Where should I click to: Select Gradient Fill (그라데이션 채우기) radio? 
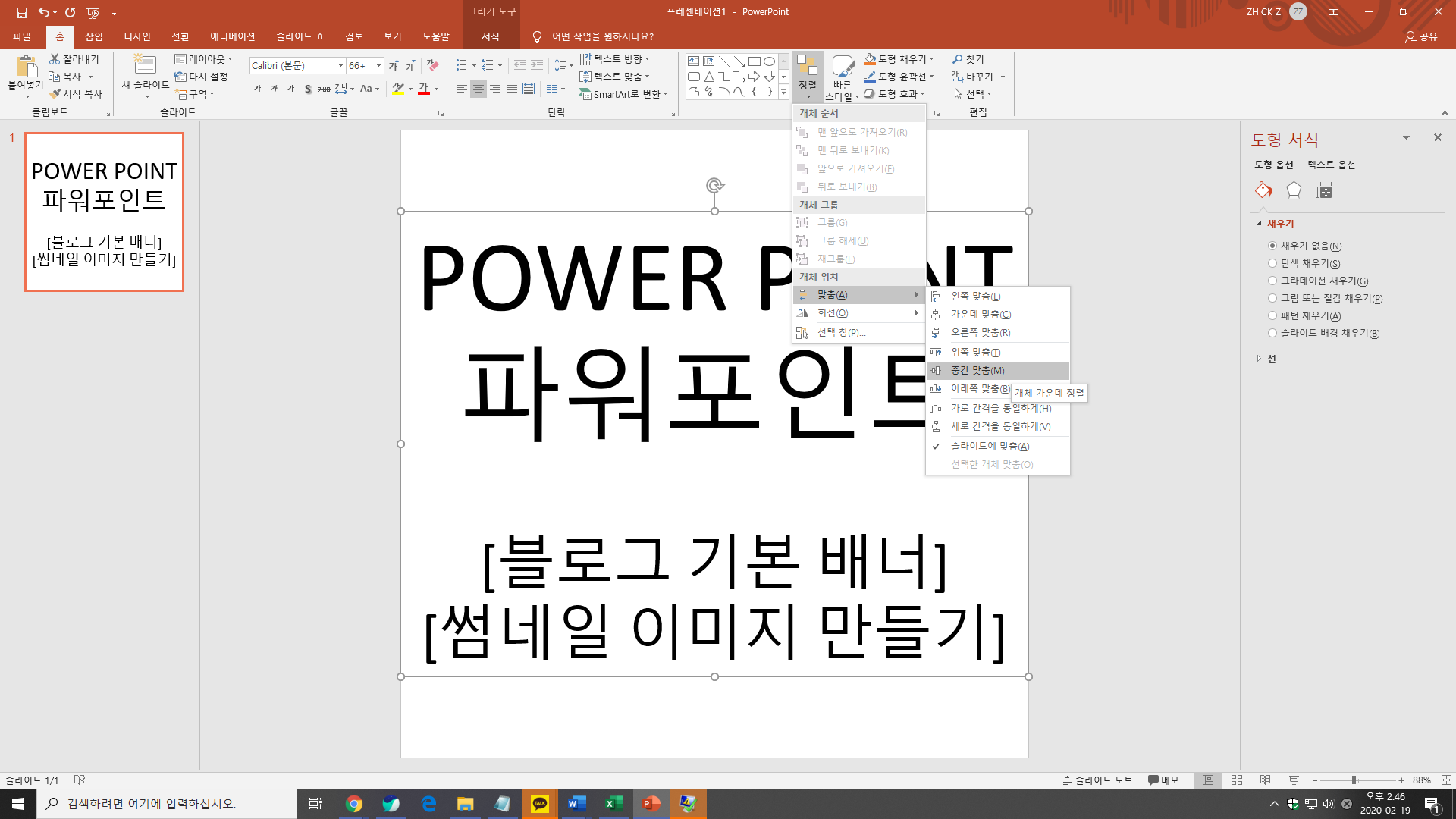pos(1272,281)
